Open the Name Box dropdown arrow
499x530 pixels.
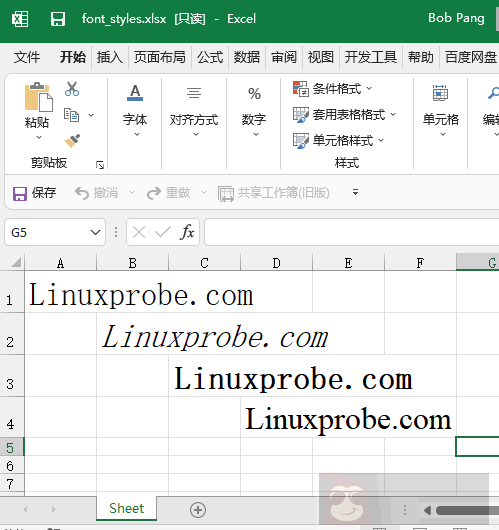pos(95,233)
